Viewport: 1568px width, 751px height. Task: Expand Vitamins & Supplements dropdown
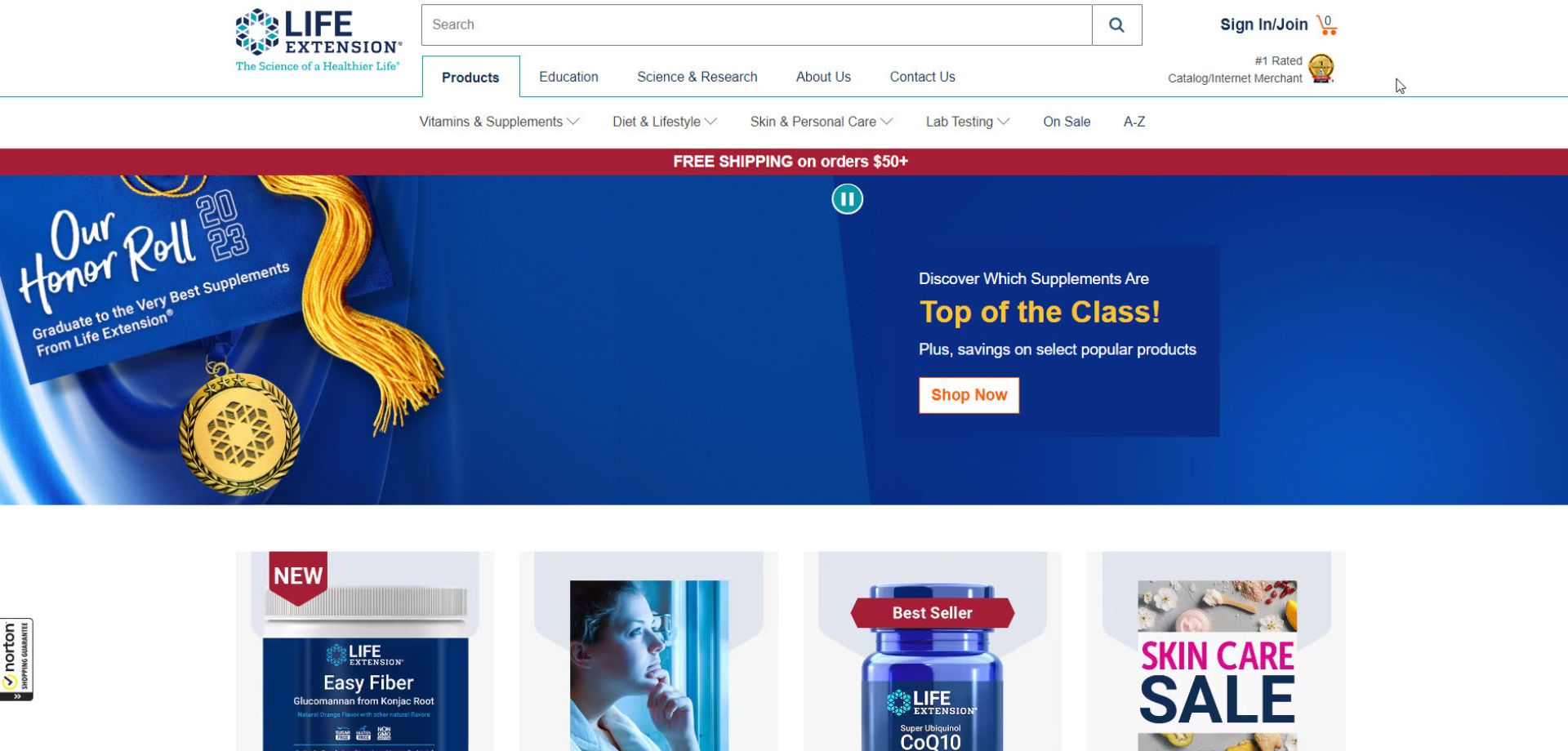click(x=499, y=122)
